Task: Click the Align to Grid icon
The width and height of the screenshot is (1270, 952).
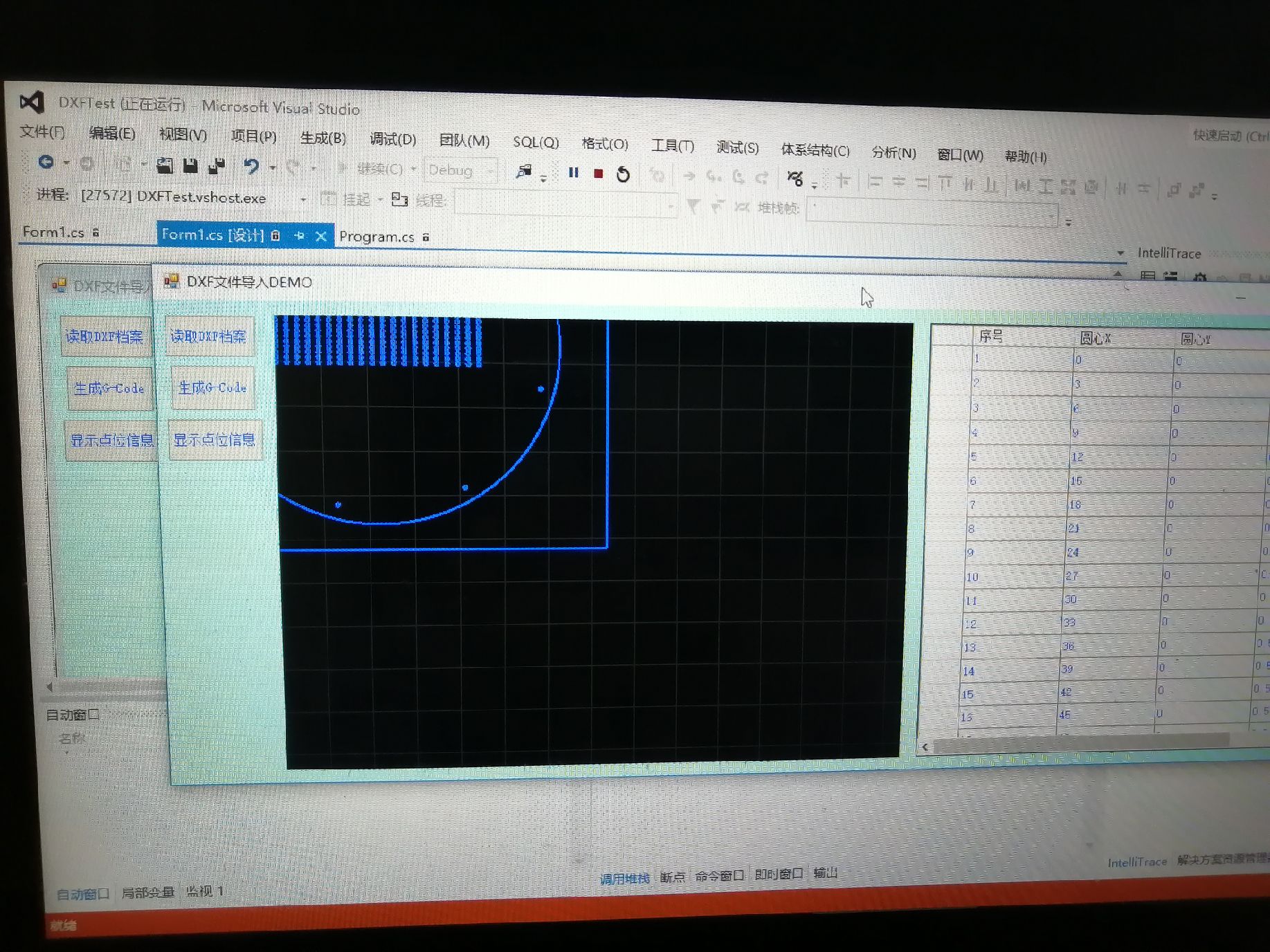Action: [x=843, y=181]
